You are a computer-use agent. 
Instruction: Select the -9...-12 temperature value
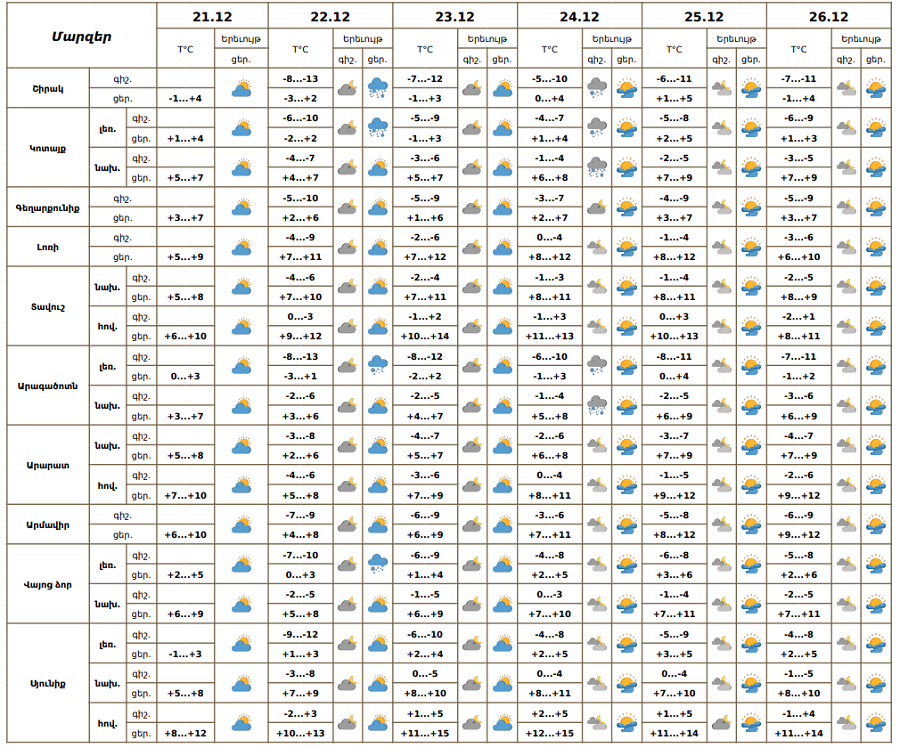300,634
